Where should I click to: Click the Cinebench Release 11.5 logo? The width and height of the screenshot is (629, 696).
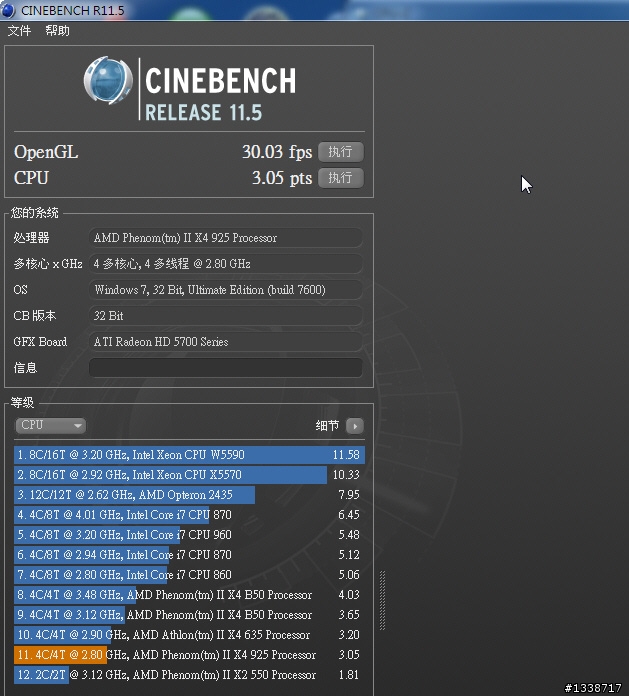[x=190, y=89]
